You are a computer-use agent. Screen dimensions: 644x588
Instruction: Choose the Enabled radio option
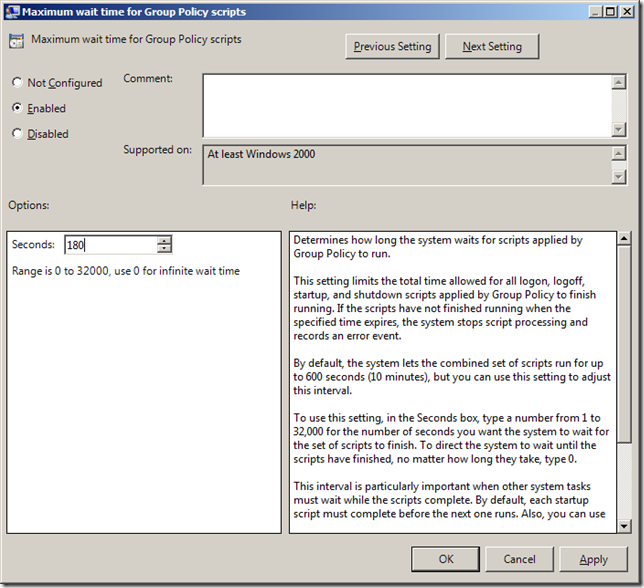(x=18, y=108)
